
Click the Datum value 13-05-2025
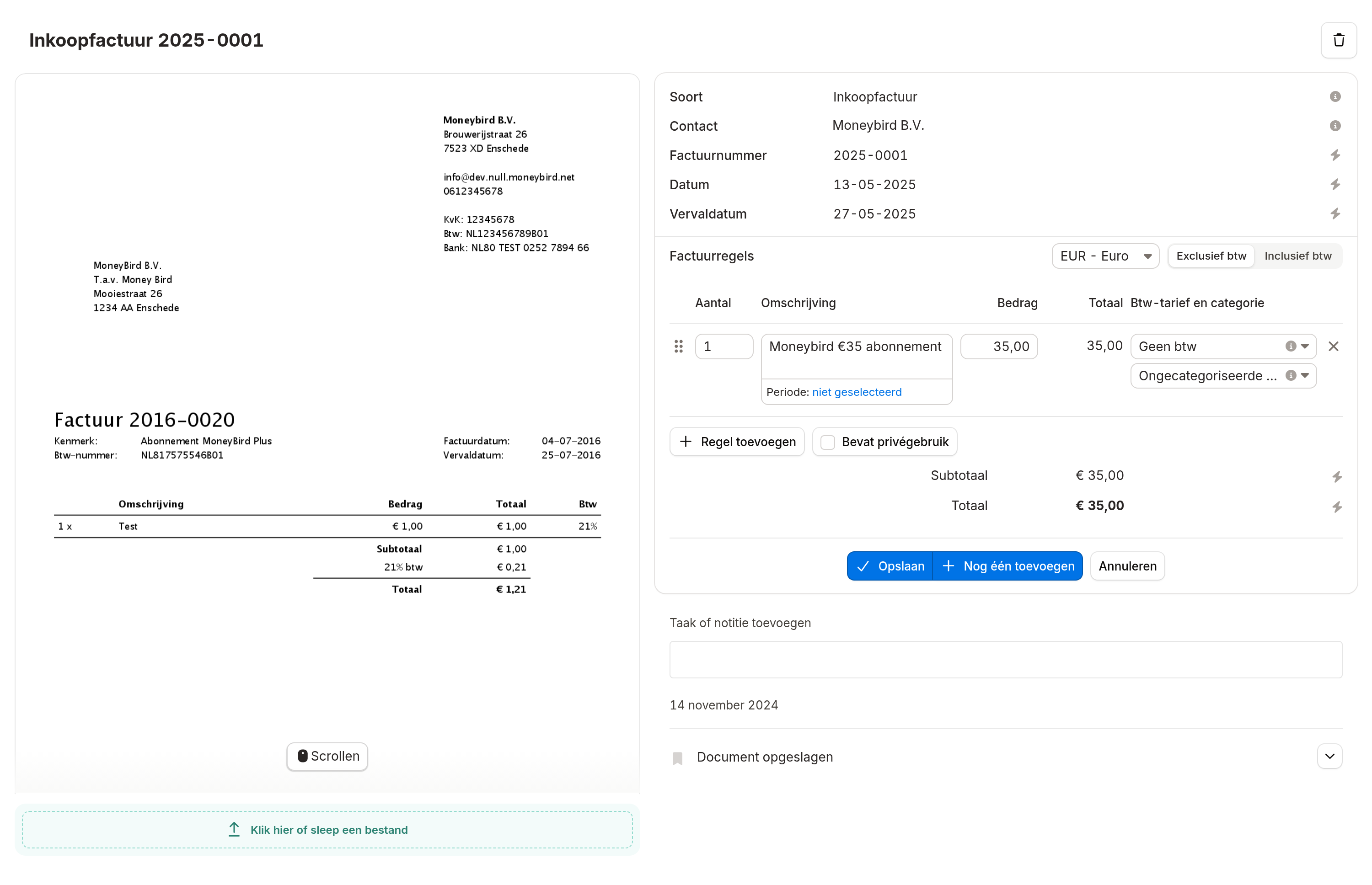click(x=874, y=185)
